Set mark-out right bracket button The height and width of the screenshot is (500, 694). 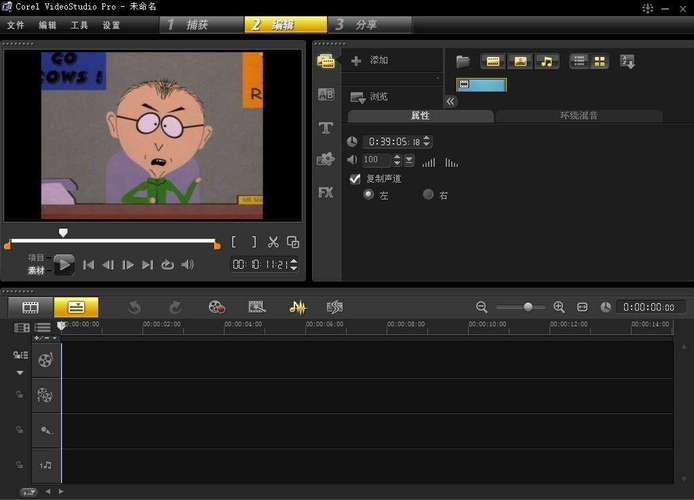(x=254, y=242)
